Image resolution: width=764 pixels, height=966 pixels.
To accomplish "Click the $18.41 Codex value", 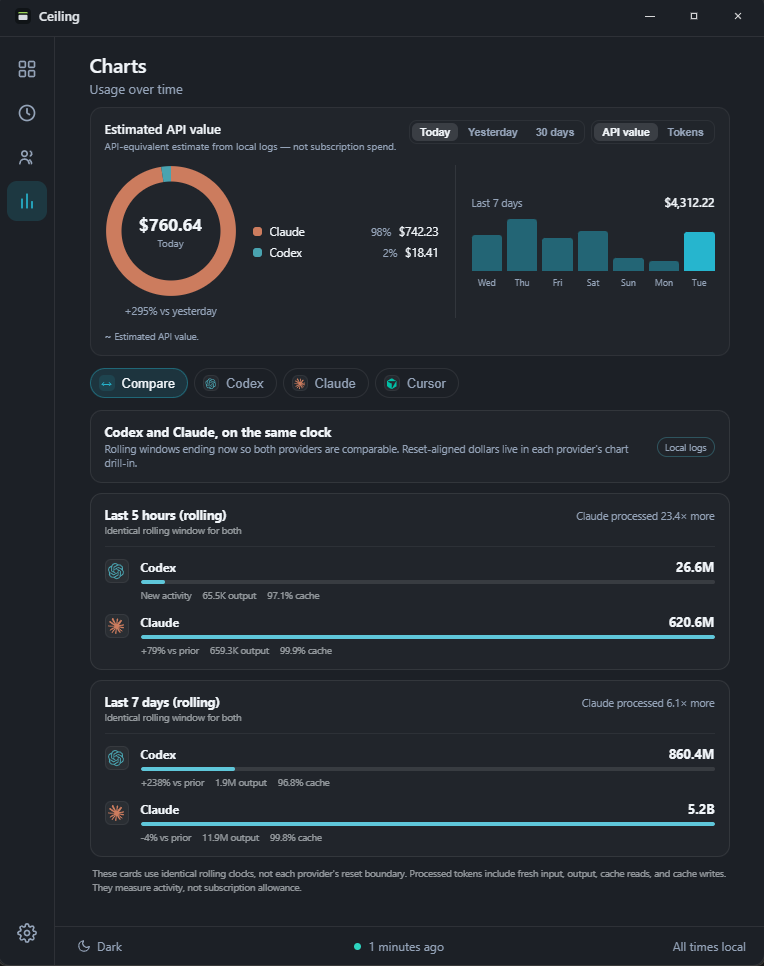I will pos(421,253).
